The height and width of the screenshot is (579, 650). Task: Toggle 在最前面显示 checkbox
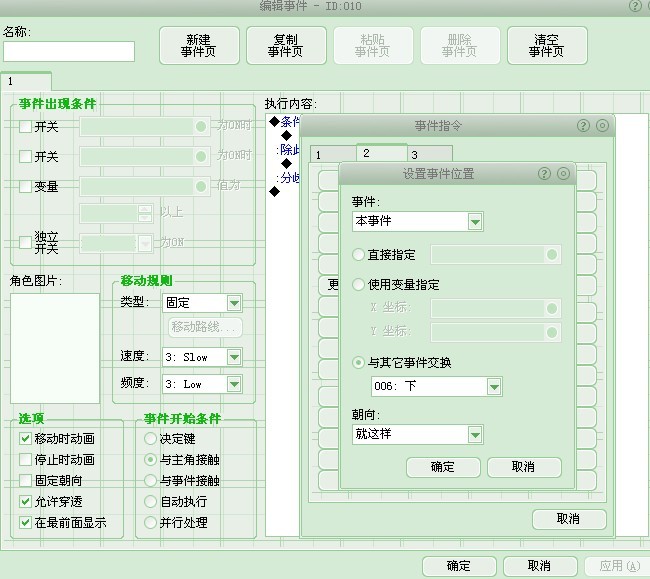(x=25, y=522)
